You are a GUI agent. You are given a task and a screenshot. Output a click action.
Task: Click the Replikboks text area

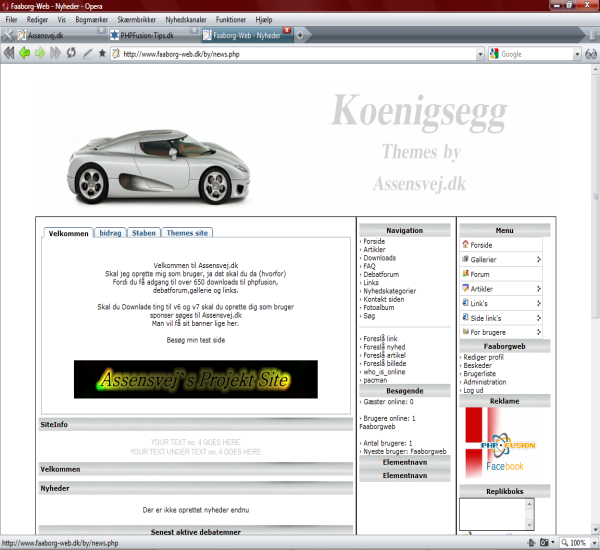(492, 514)
